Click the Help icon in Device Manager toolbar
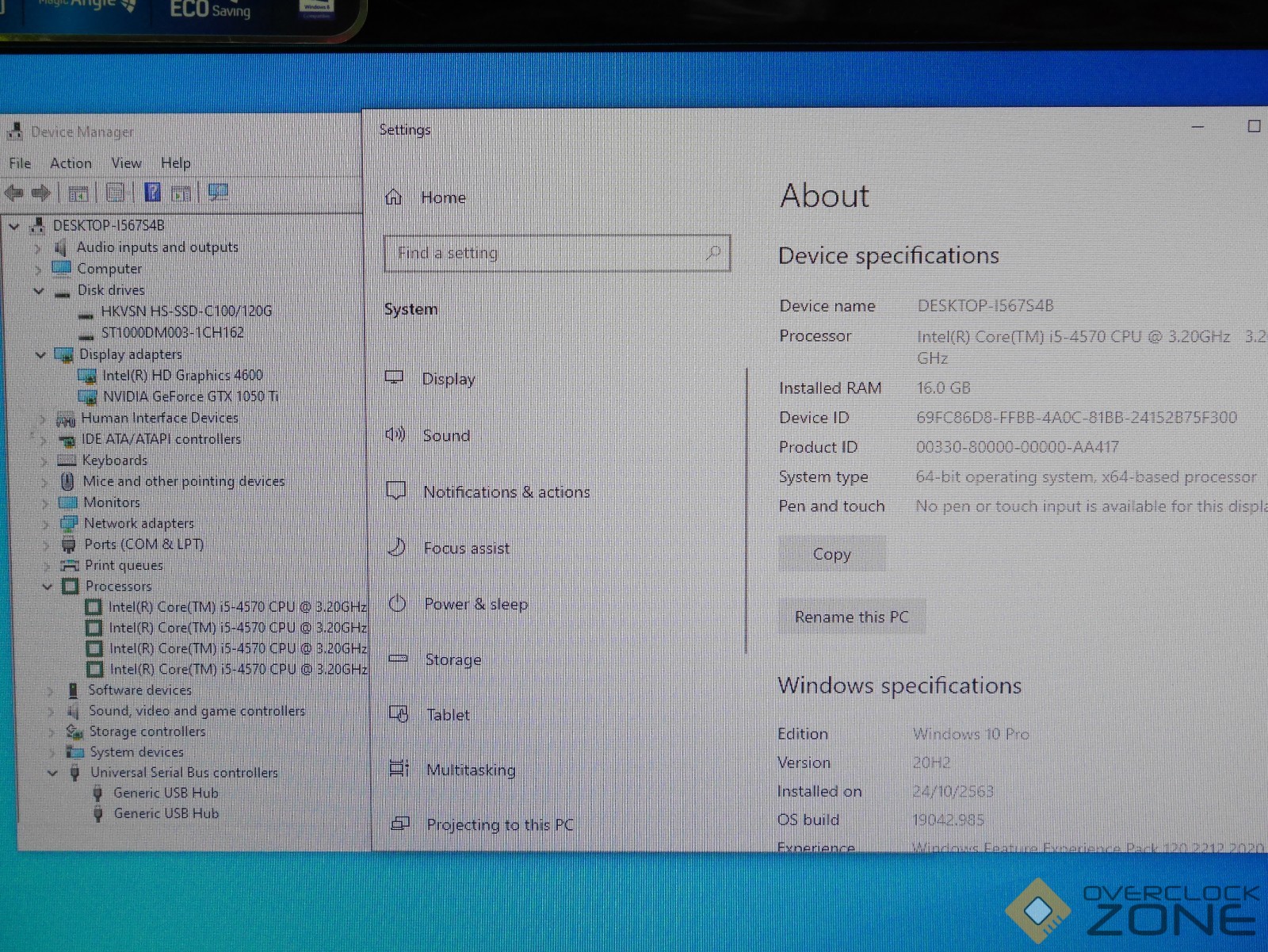 pos(152,193)
